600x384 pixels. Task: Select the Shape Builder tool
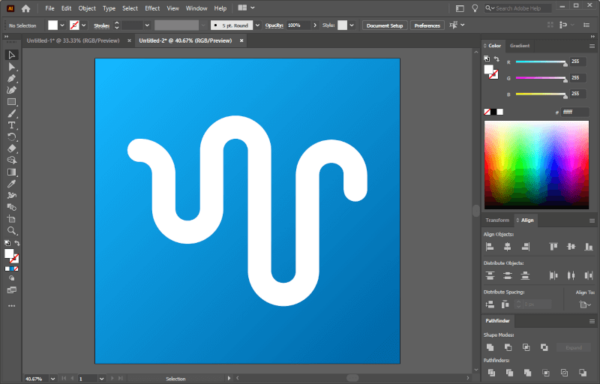pos(11,160)
